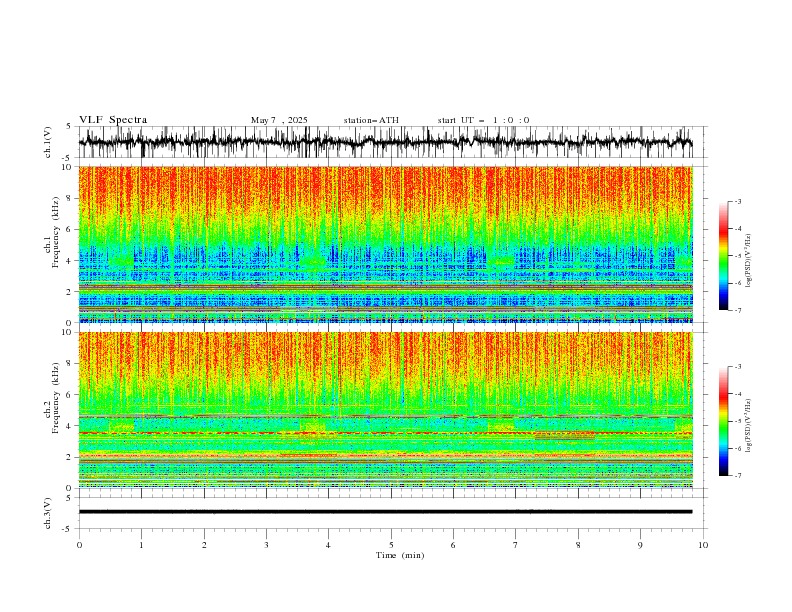Viewport: 792px width, 612px height.
Task: Click the color scale bar beside ch.1 spectrogram
Action: click(x=723, y=256)
